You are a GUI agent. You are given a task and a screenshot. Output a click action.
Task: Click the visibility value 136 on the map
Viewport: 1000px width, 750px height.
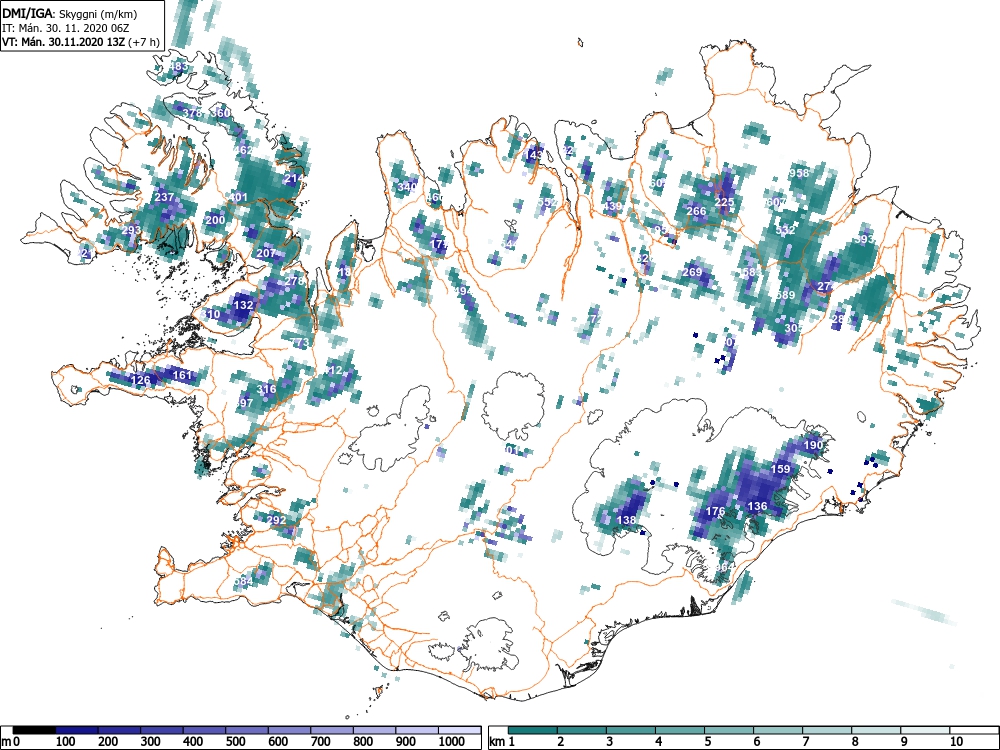[756, 506]
